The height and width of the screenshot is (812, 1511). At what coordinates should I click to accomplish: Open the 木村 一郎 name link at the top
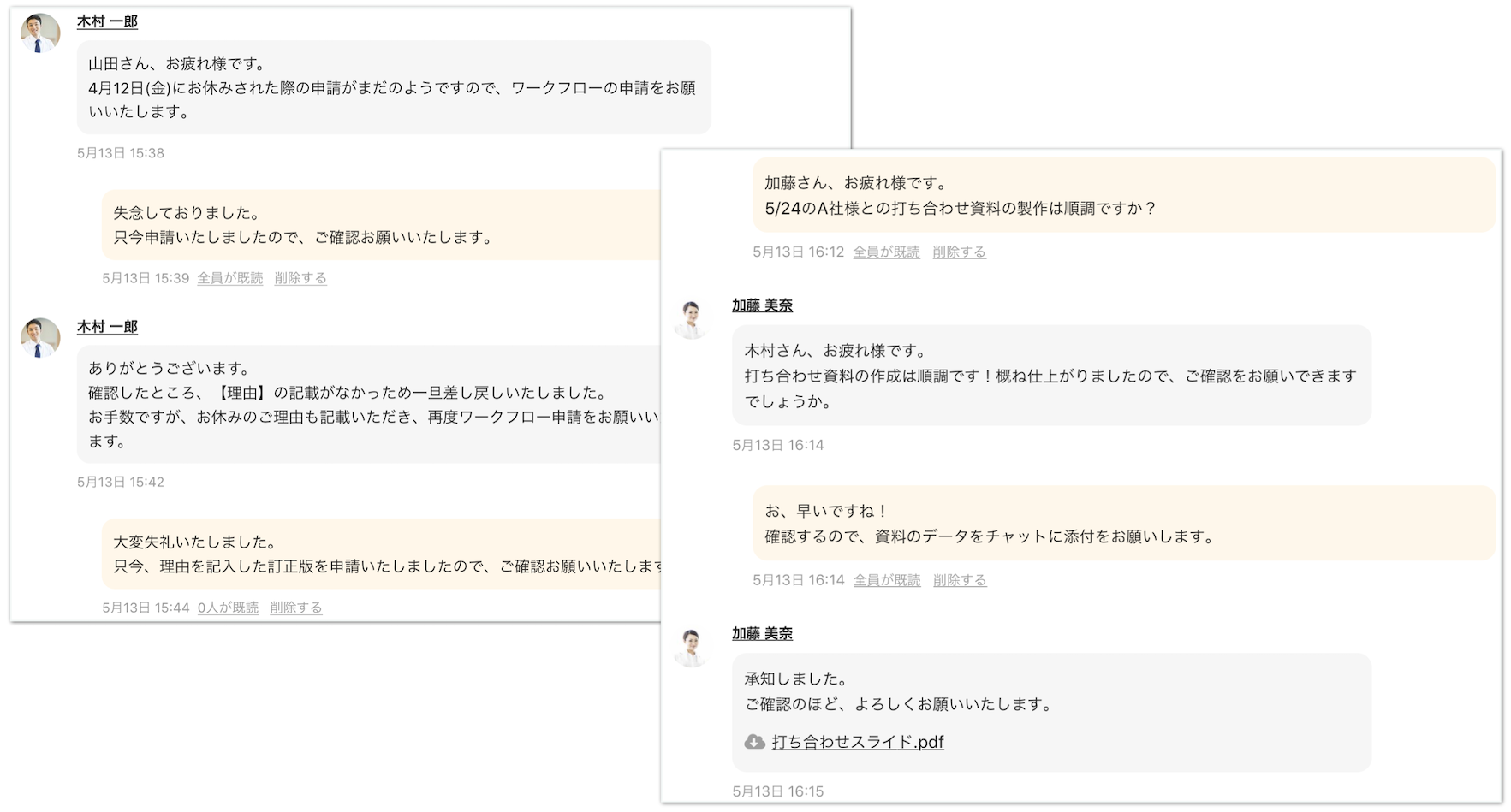(107, 21)
